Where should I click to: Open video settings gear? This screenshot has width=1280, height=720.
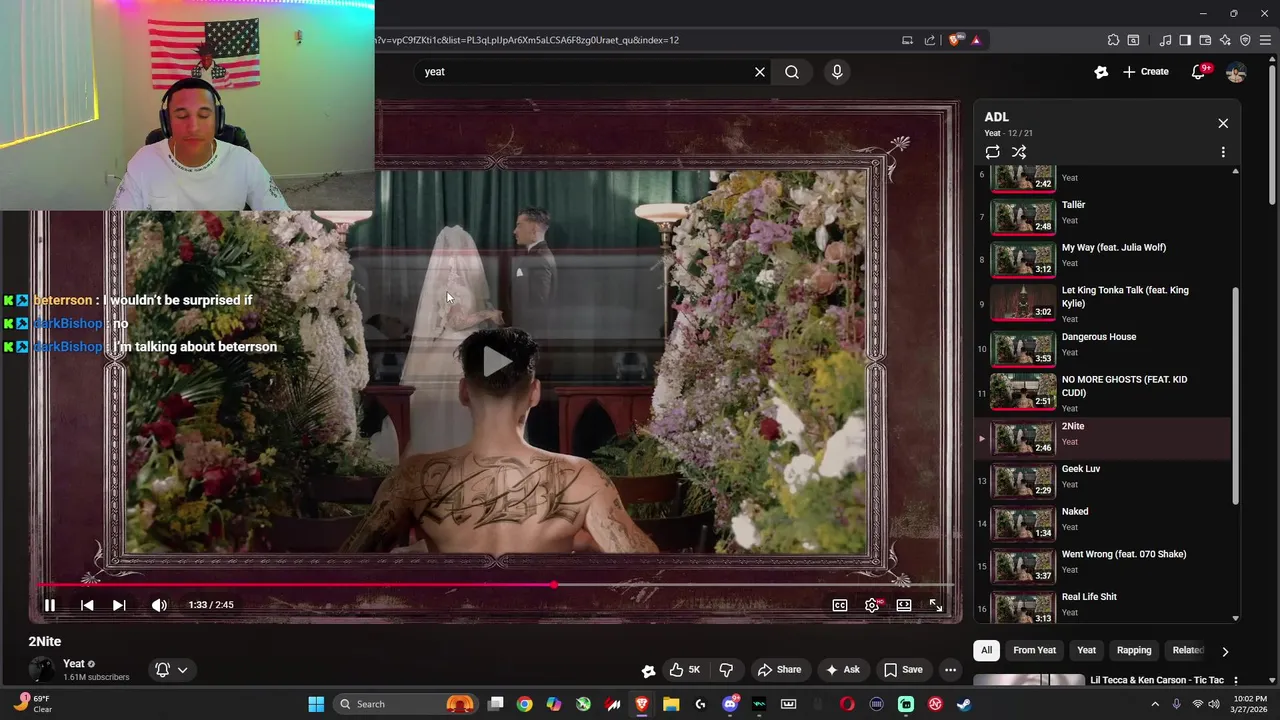coord(872,605)
